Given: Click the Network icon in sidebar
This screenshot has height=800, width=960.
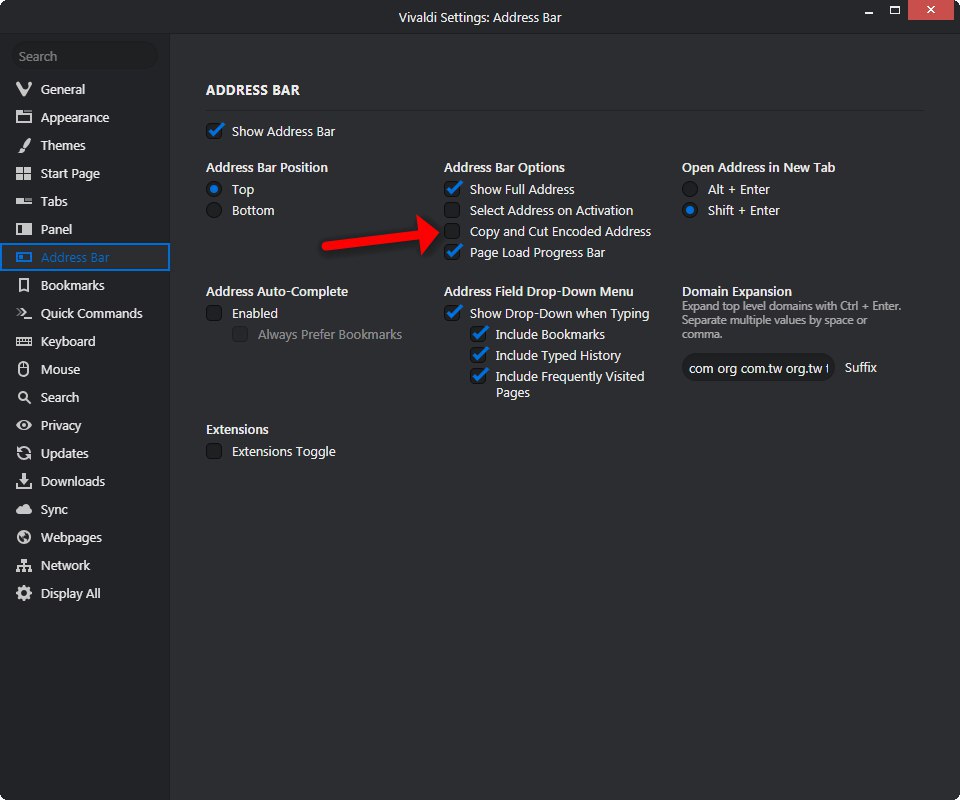Looking at the screenshot, I should (24, 565).
